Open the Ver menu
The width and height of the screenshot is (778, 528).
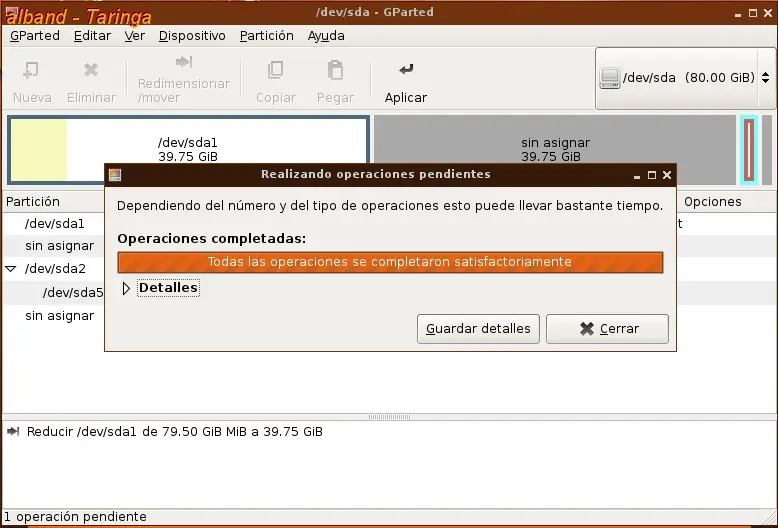134,36
